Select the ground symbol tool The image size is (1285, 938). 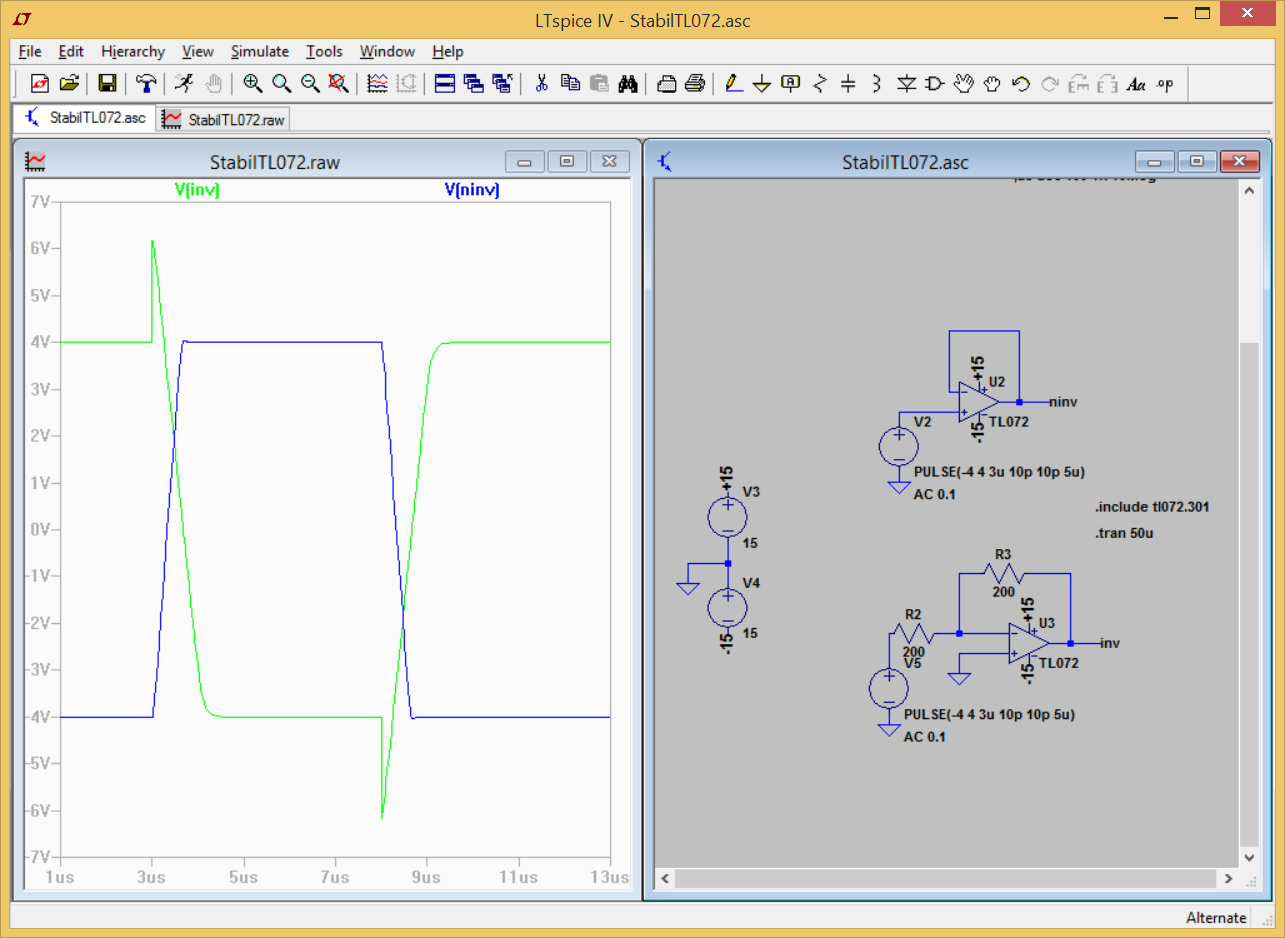point(762,84)
